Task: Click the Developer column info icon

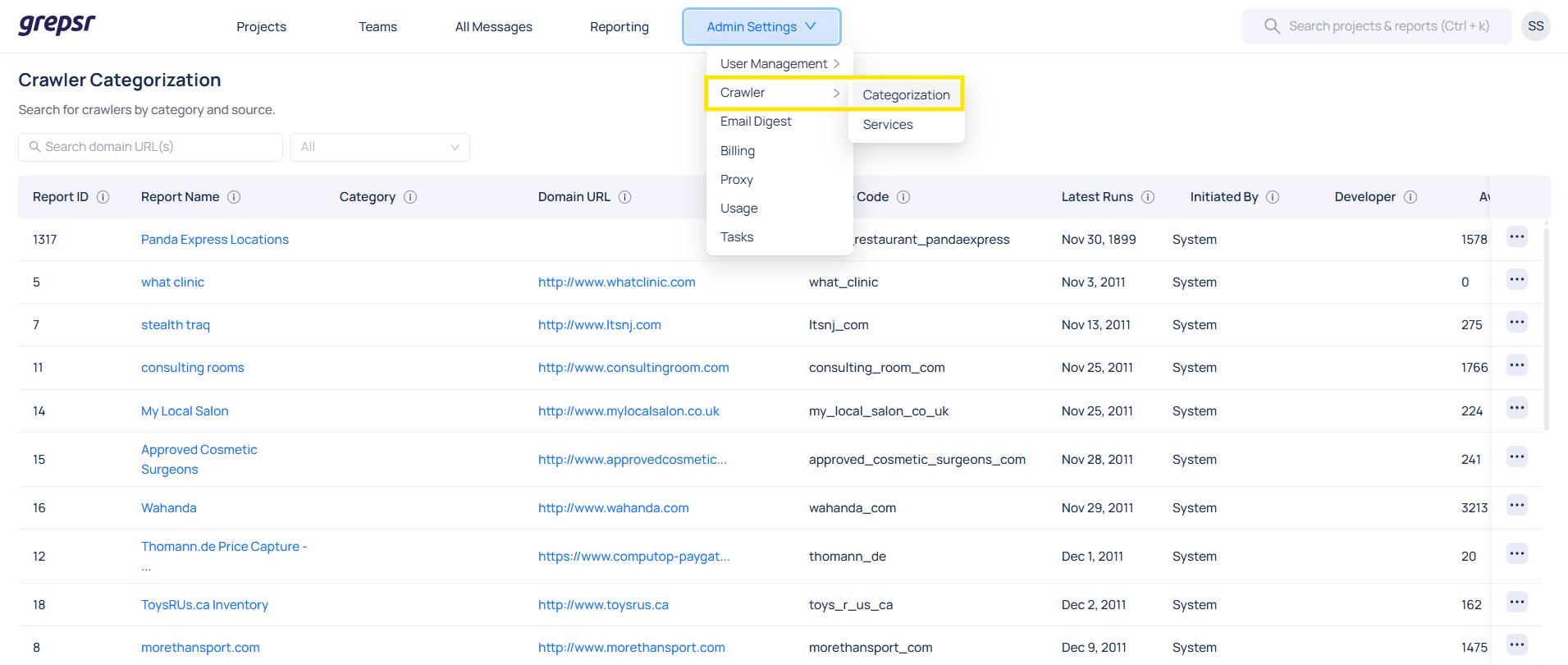Action: point(1410,197)
